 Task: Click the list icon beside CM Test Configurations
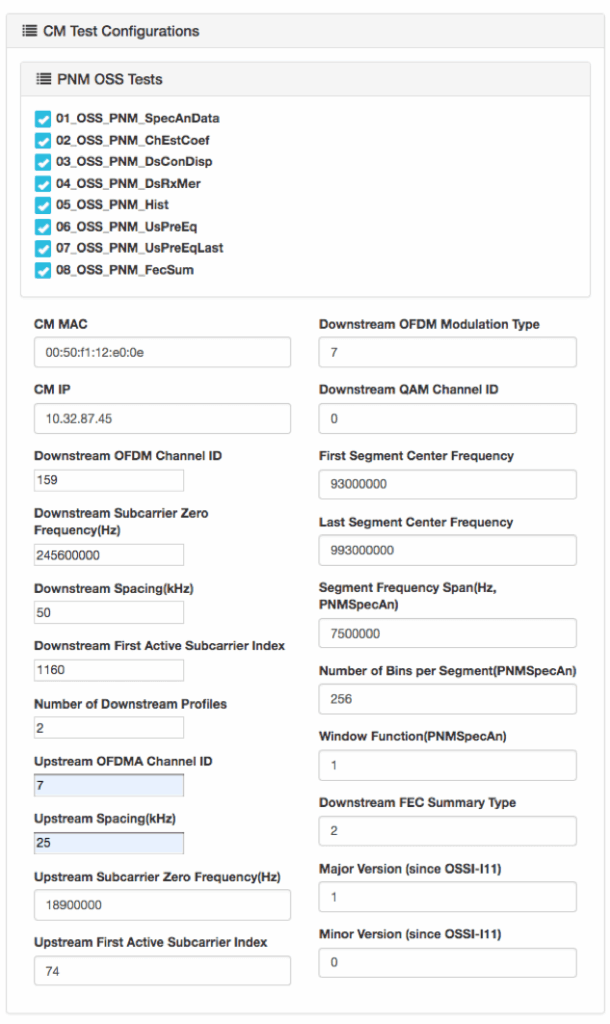29,31
